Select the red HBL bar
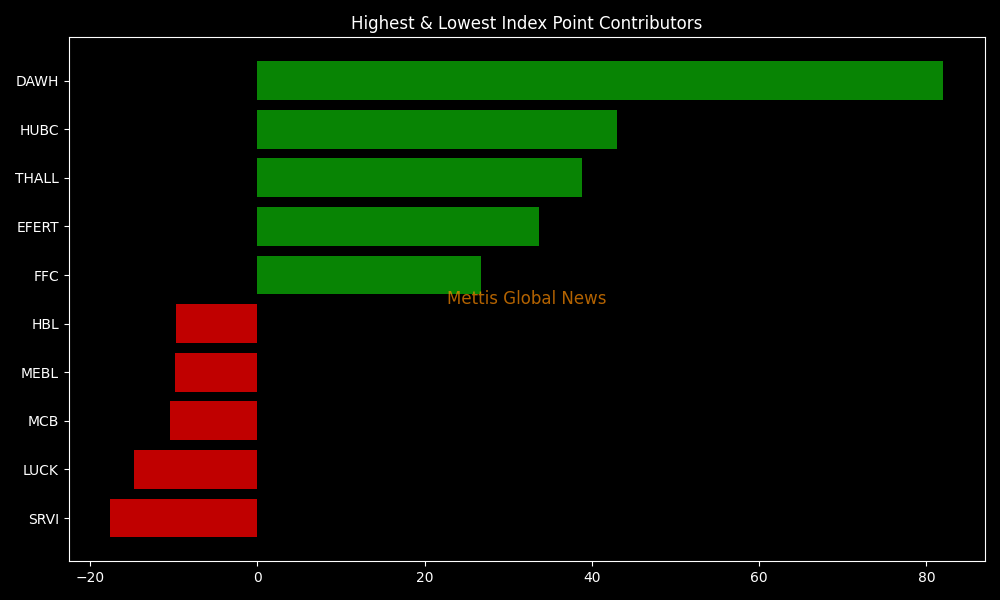Viewport: 1000px width, 600px height. tap(216, 323)
